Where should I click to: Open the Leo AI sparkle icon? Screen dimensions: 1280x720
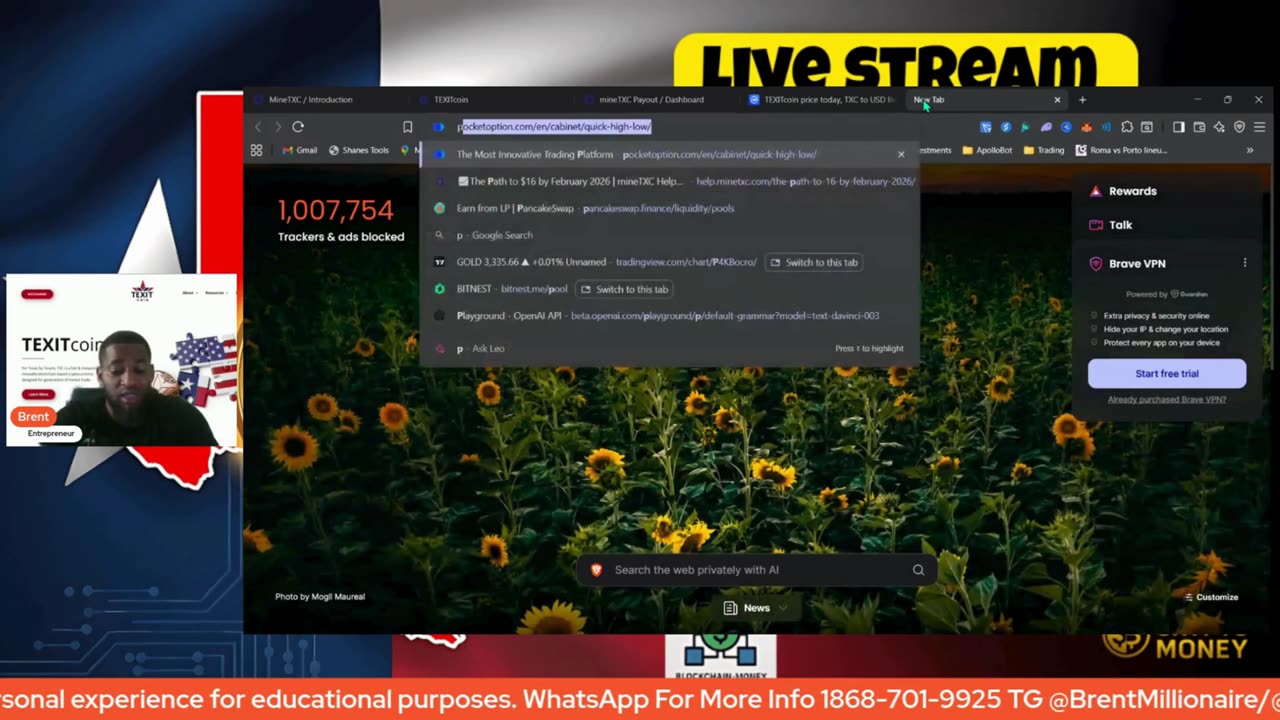coord(1219,127)
